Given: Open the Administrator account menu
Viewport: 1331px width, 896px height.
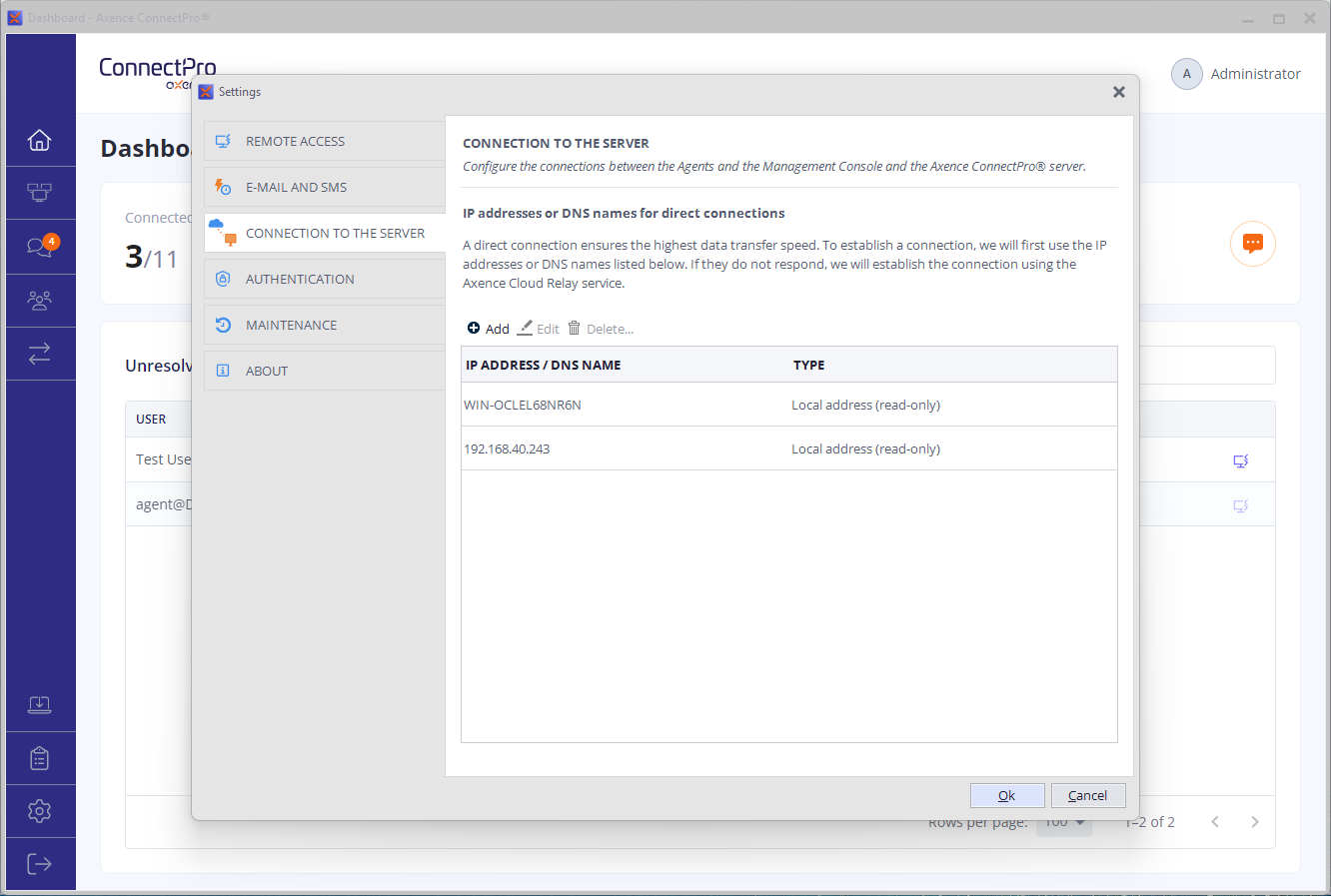Looking at the screenshot, I should (x=1236, y=74).
